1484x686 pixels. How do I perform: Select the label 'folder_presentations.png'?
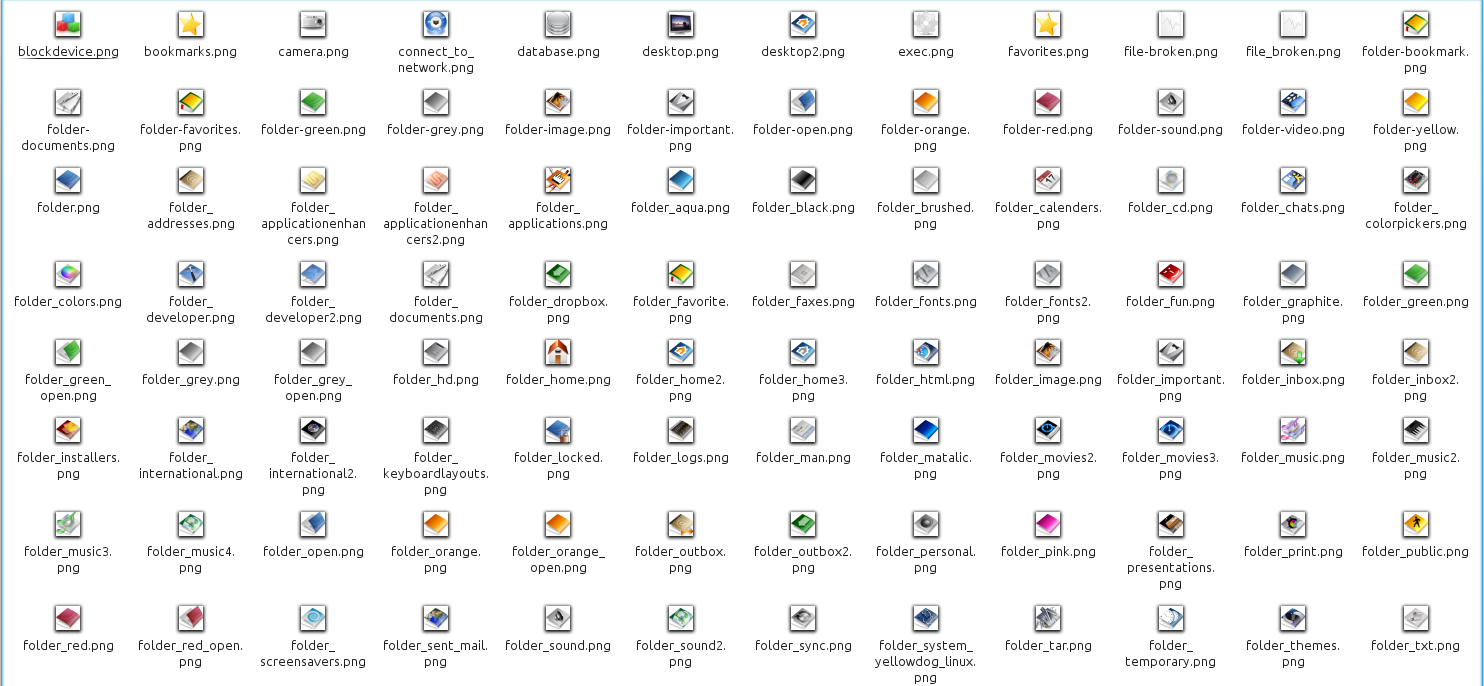pos(1171,568)
